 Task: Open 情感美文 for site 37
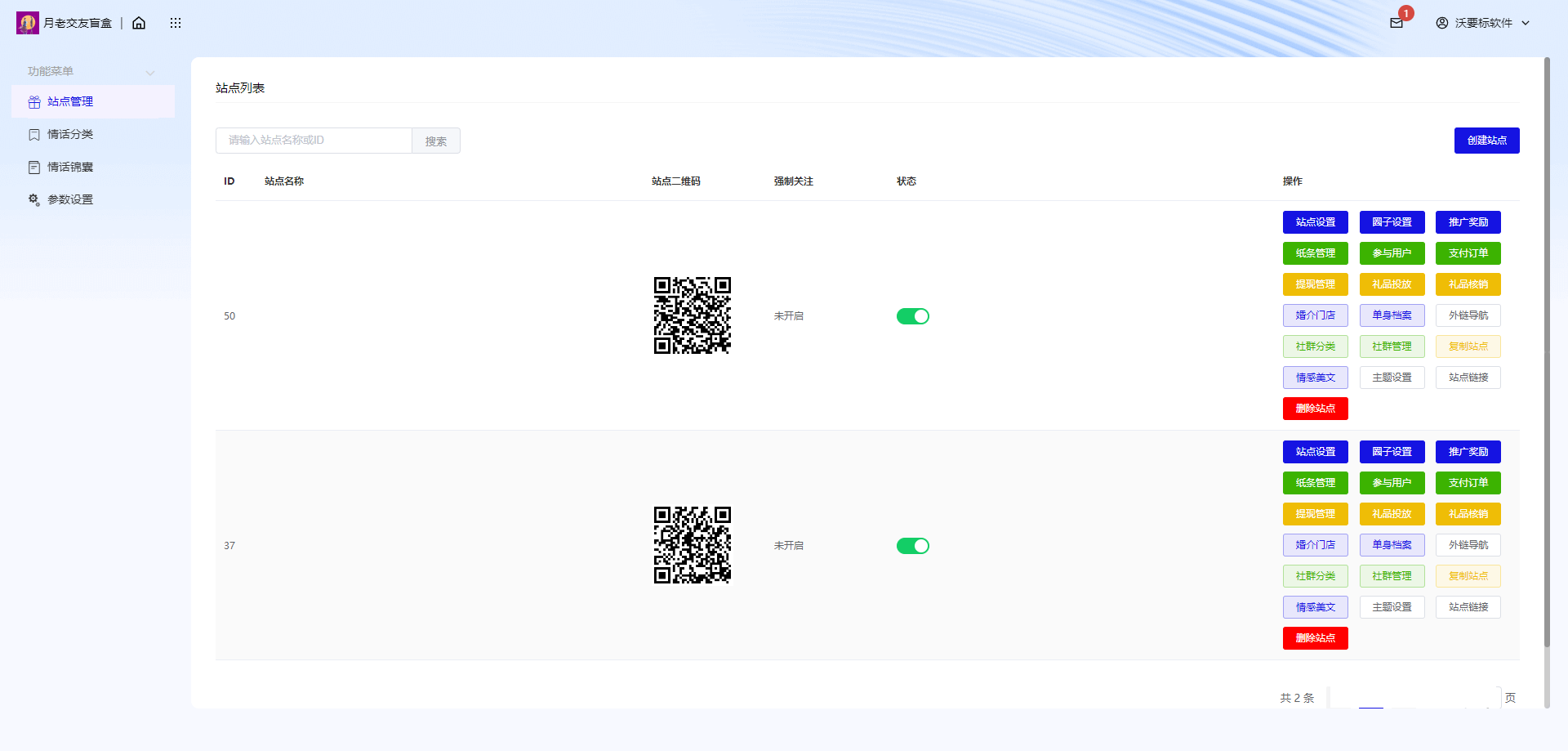1316,607
